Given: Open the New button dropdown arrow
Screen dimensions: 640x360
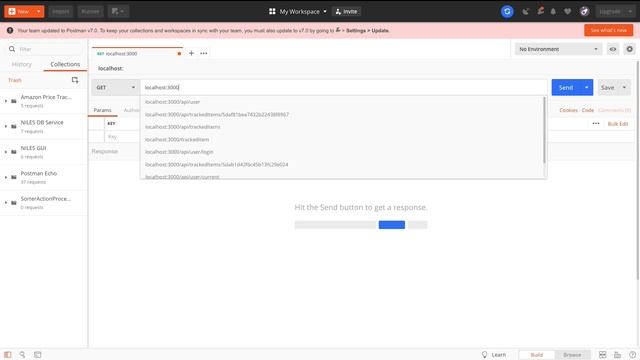Looking at the screenshot, I should 39,11.
